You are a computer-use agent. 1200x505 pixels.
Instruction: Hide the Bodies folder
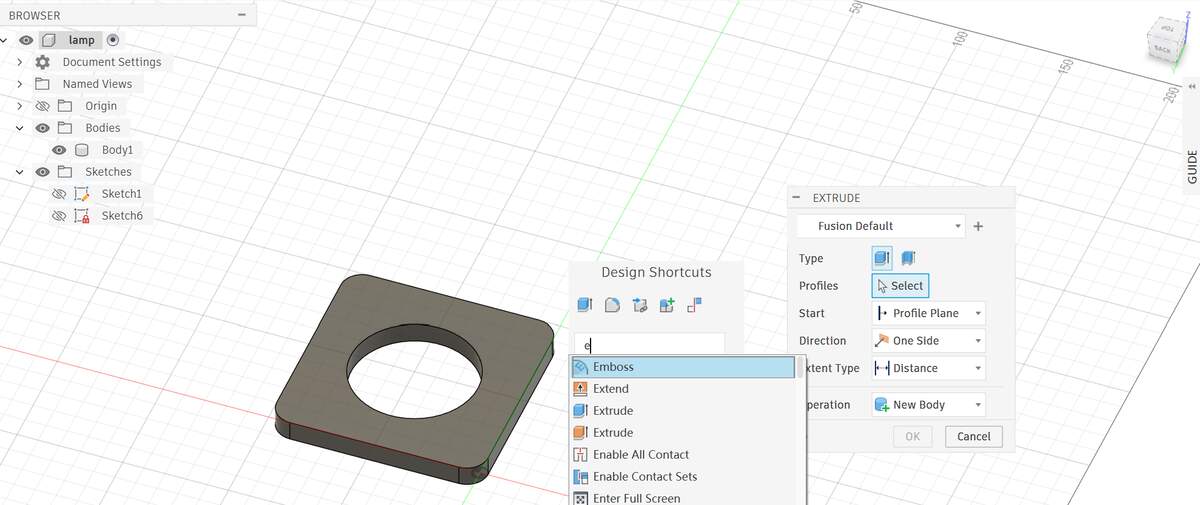click(42, 128)
